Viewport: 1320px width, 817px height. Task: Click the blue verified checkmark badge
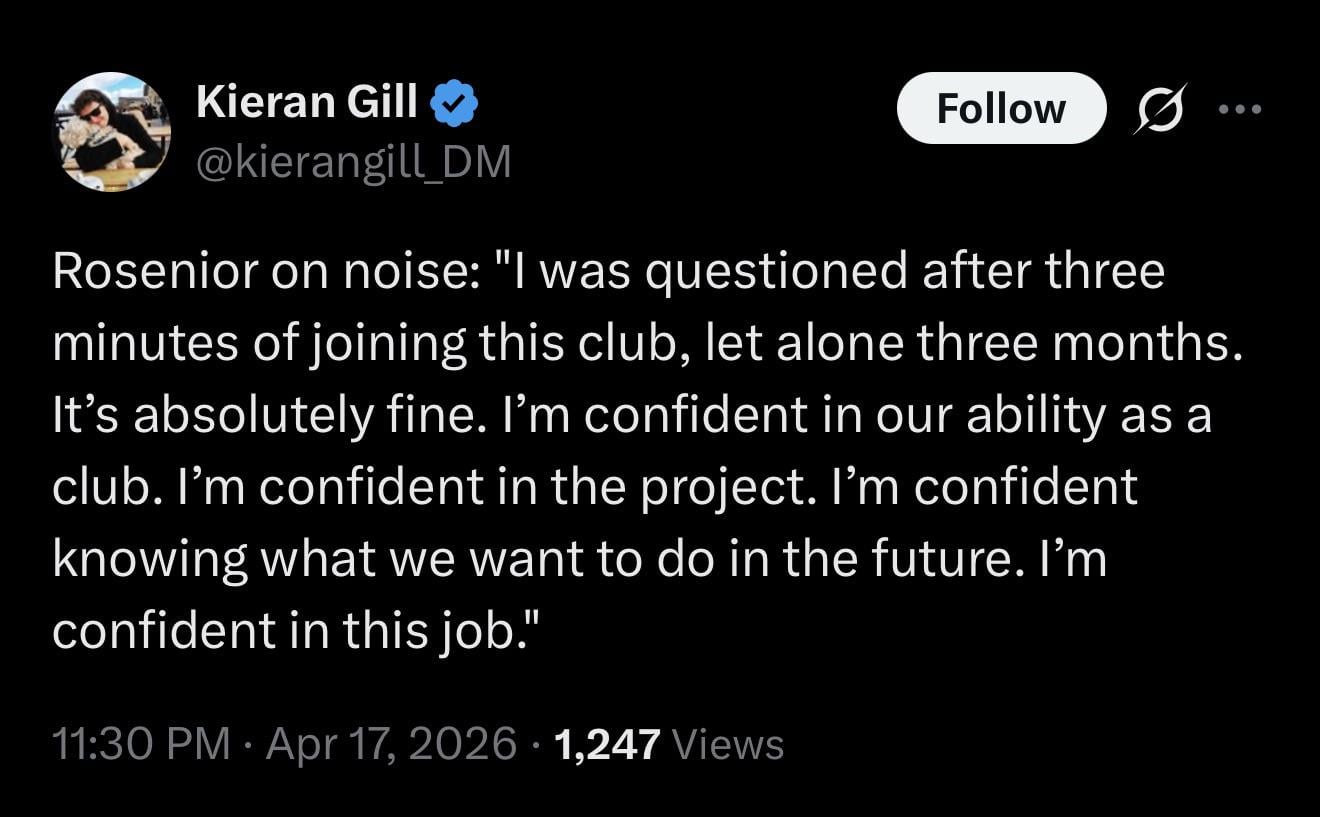tap(455, 104)
